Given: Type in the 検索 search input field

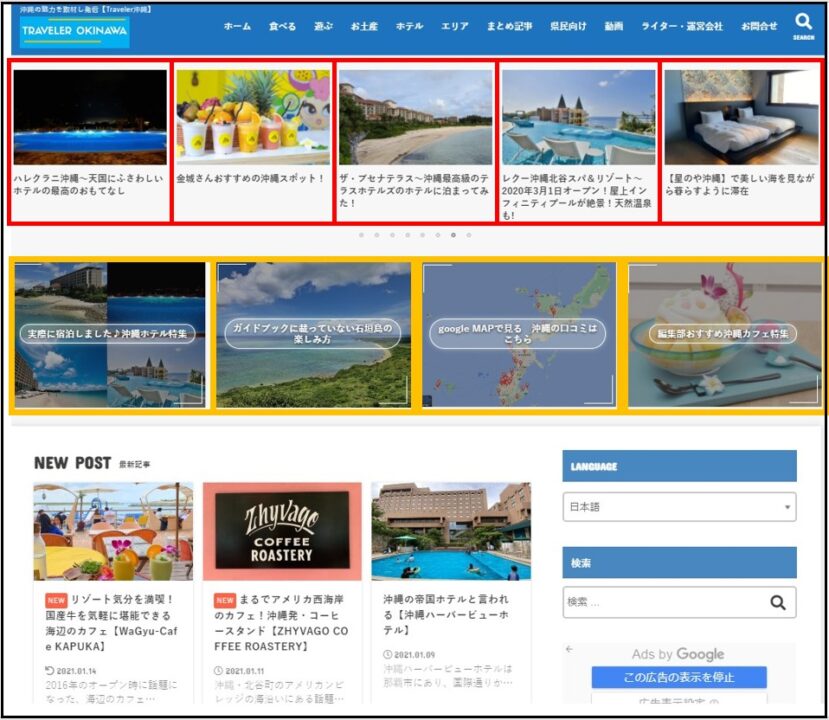Looking at the screenshot, I should pos(660,602).
